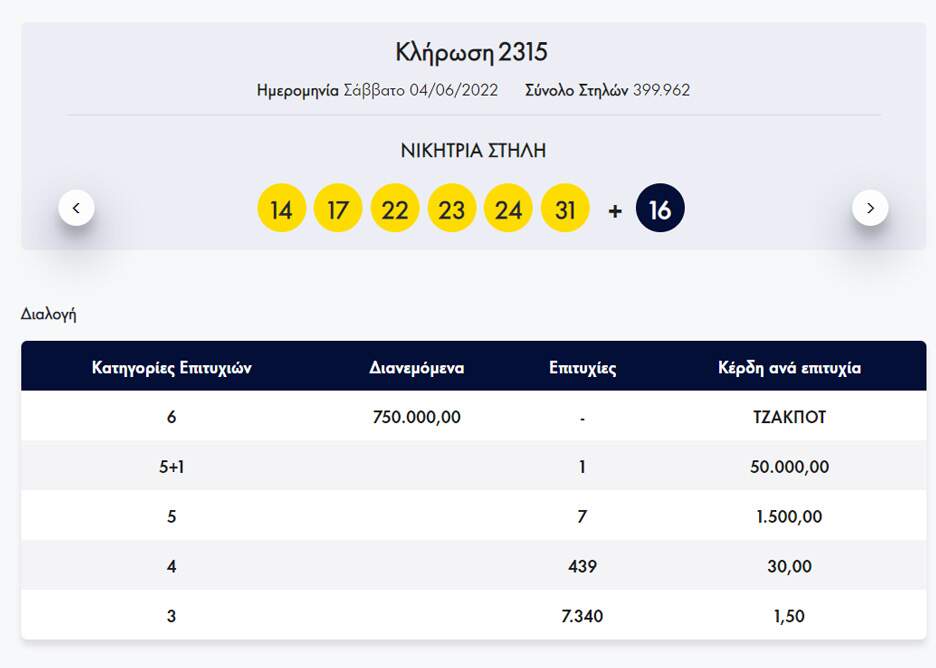Click the ΤΖΑΚΠΟΤ cell in the table

point(789,417)
